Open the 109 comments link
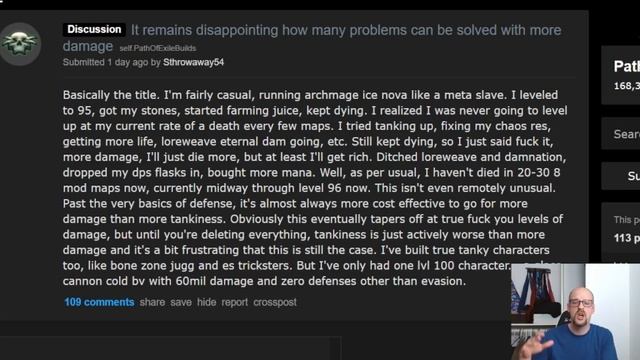Screen dimensions: 640x360 pos(99,302)
